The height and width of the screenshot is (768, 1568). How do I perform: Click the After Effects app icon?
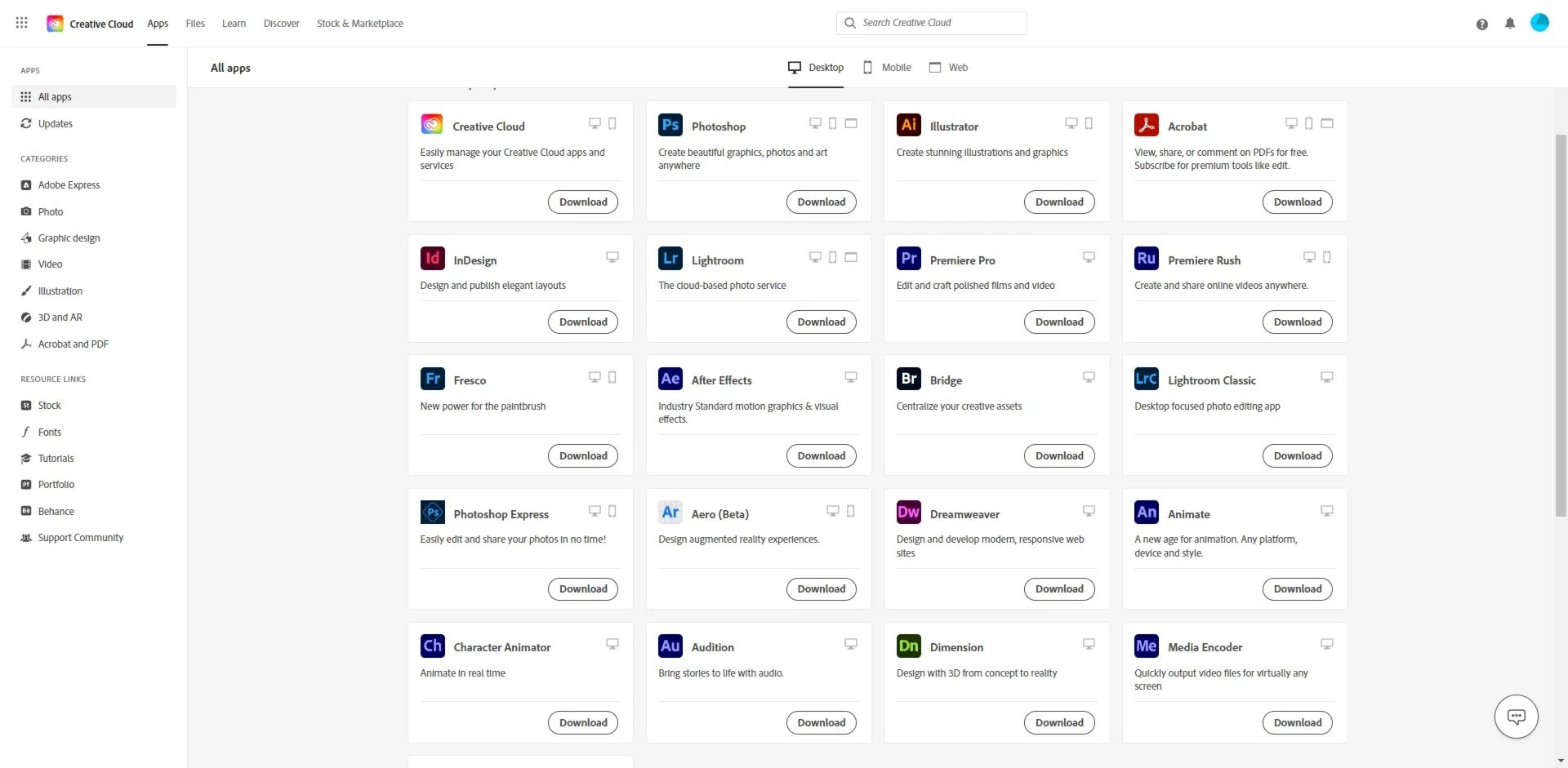[670, 379]
